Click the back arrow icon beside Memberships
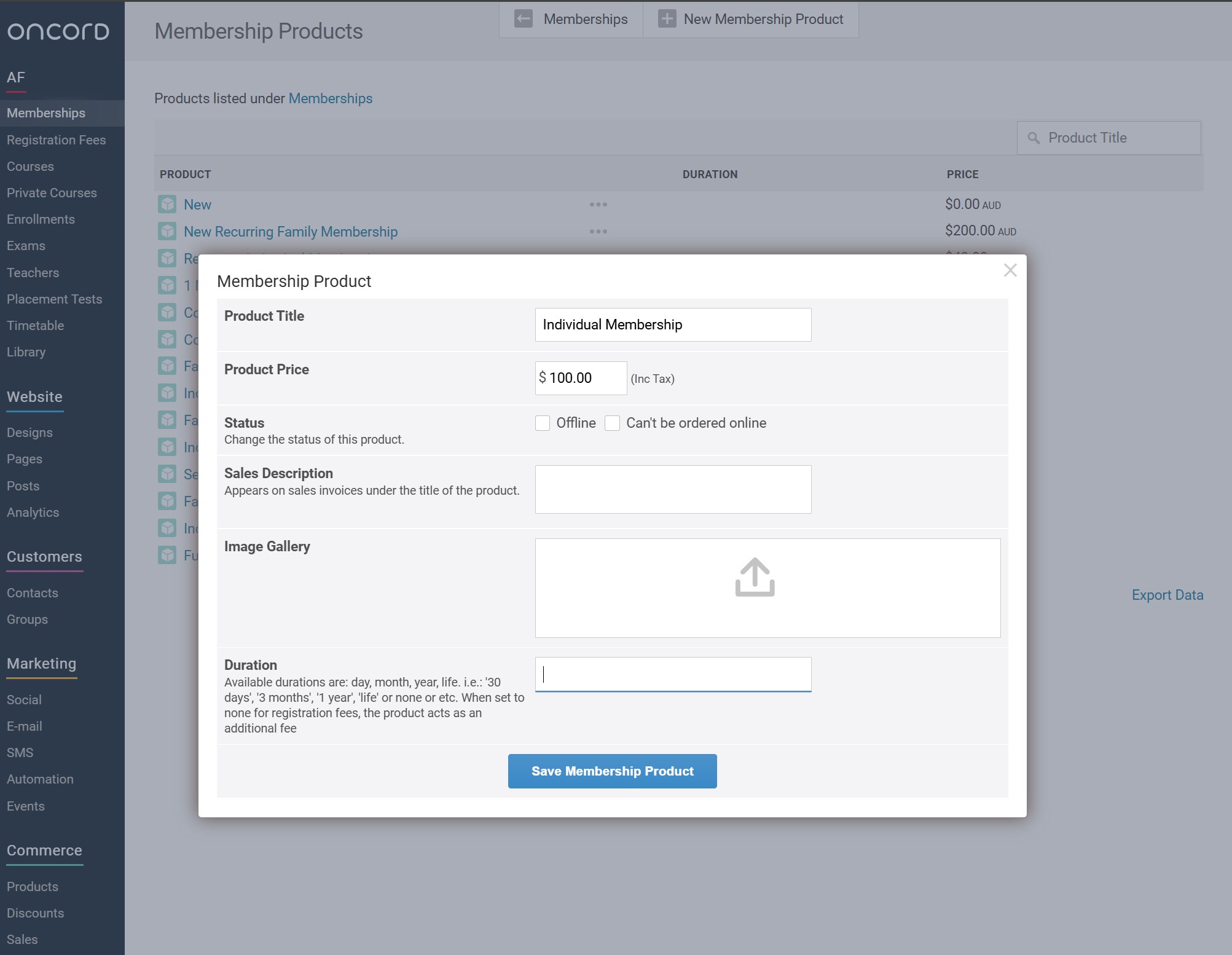1232x955 pixels. tap(524, 19)
